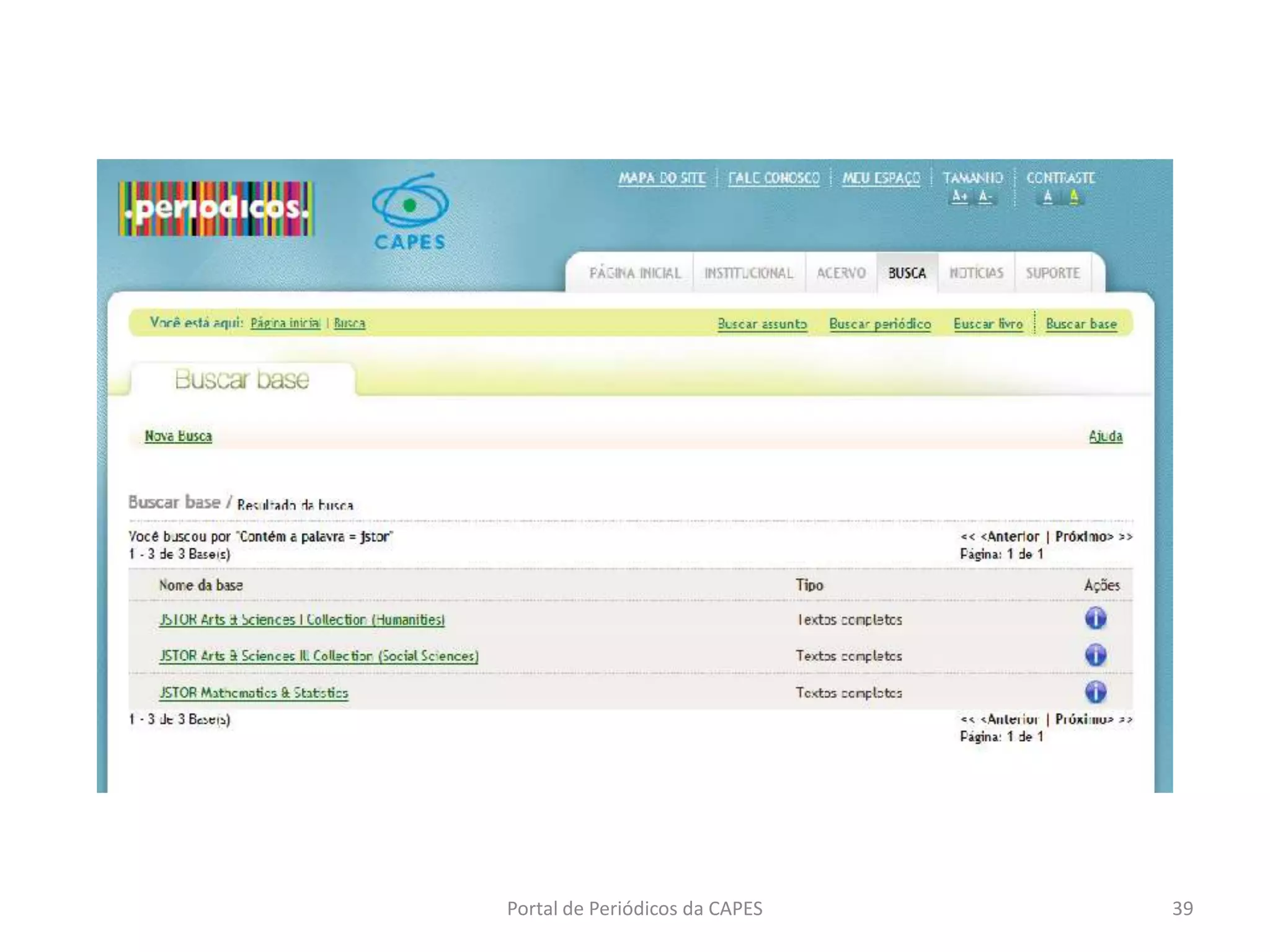Enable high contrast yellow A icon

click(1073, 196)
